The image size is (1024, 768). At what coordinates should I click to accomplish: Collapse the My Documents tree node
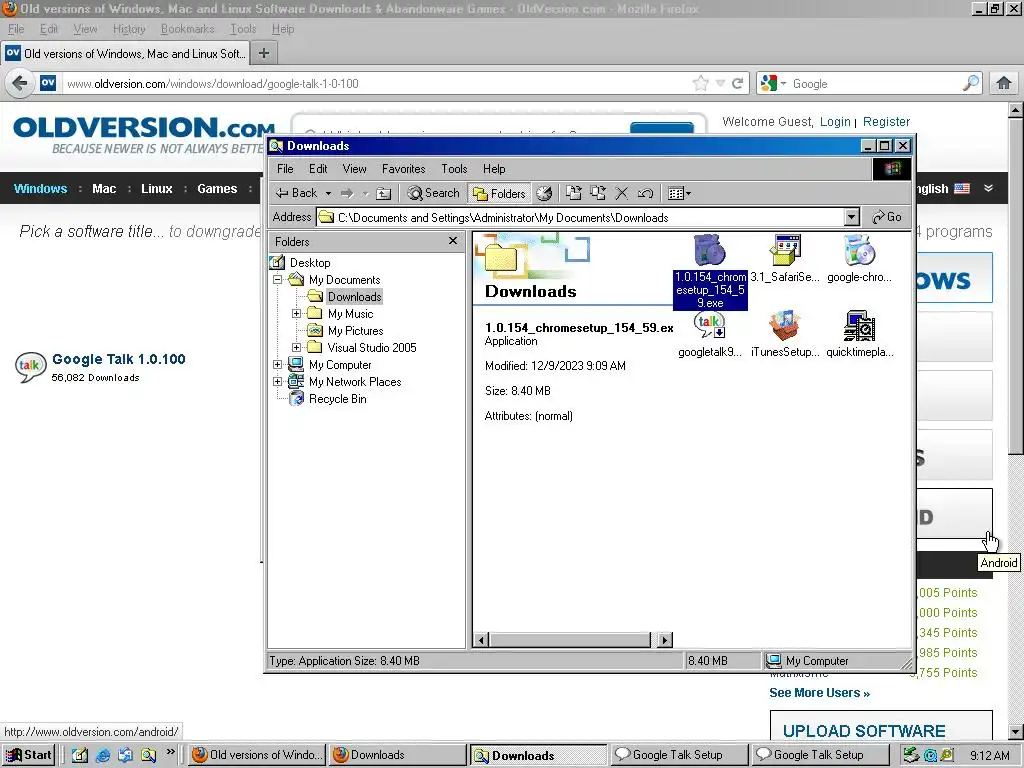coord(278,280)
